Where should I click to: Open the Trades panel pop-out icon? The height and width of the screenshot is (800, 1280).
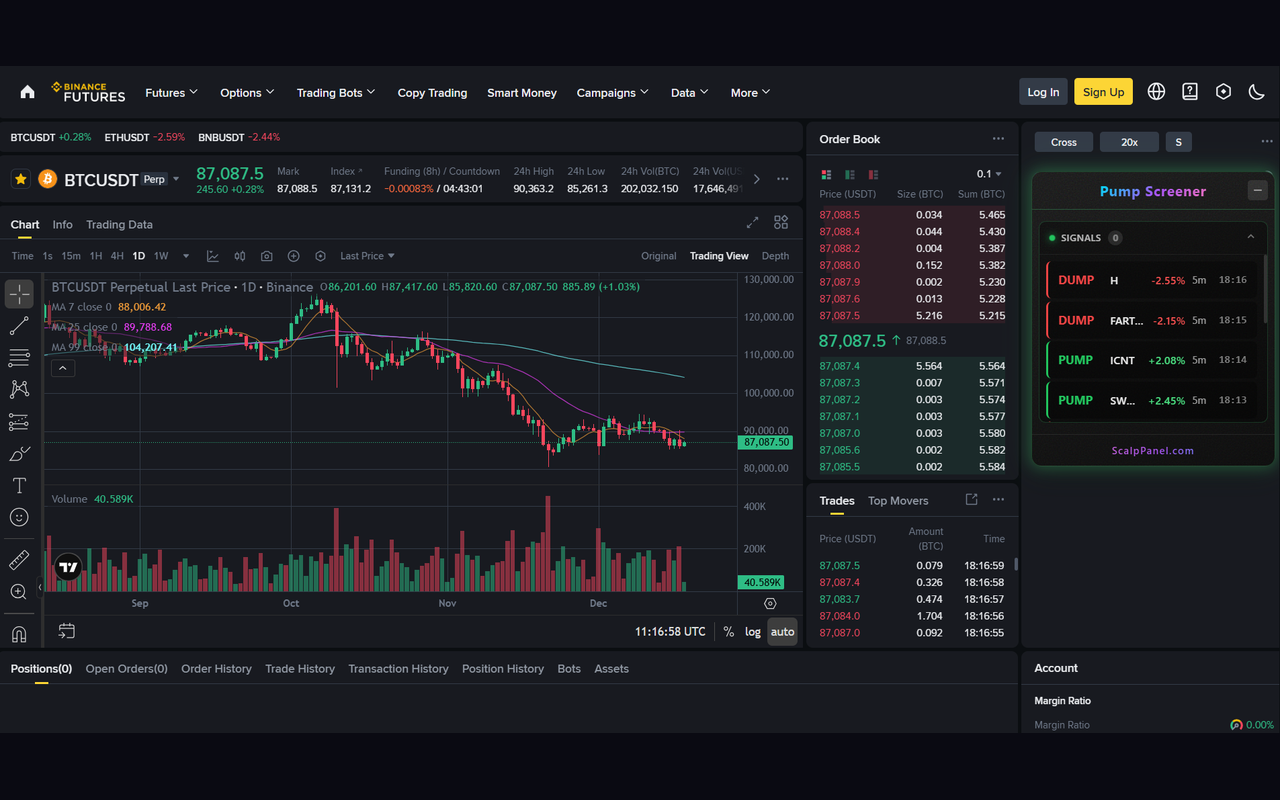coord(971,499)
